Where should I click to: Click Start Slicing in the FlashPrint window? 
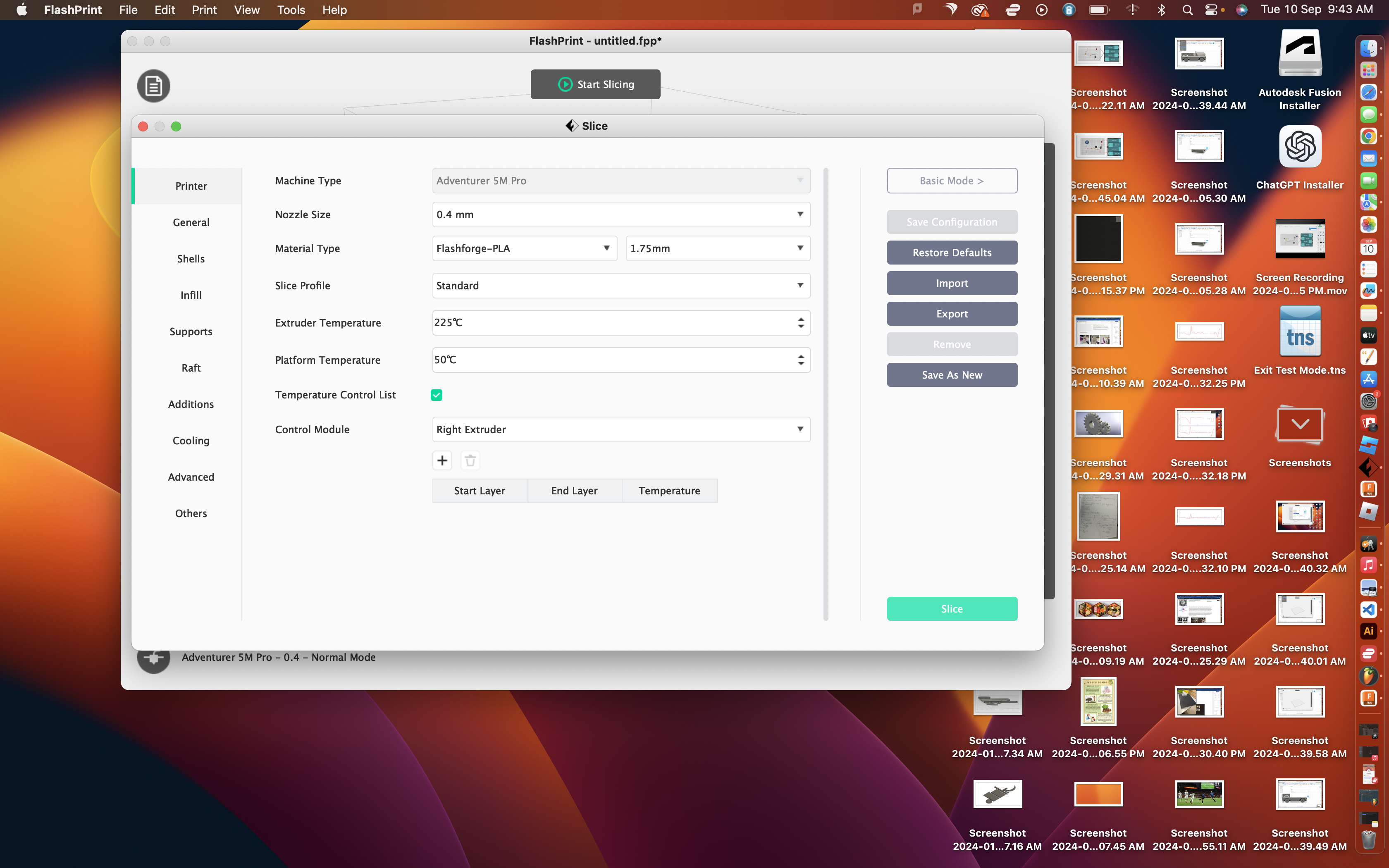[595, 84]
